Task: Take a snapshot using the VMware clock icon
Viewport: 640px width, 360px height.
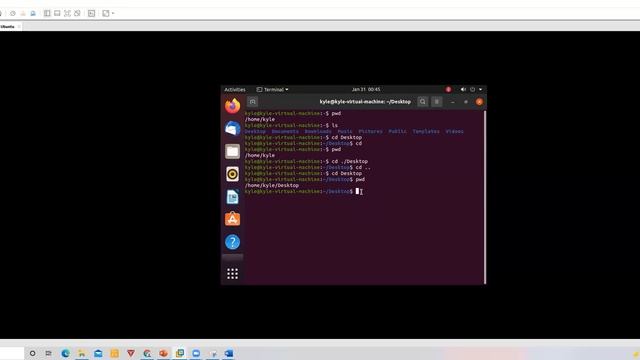Action: [x=13, y=13]
